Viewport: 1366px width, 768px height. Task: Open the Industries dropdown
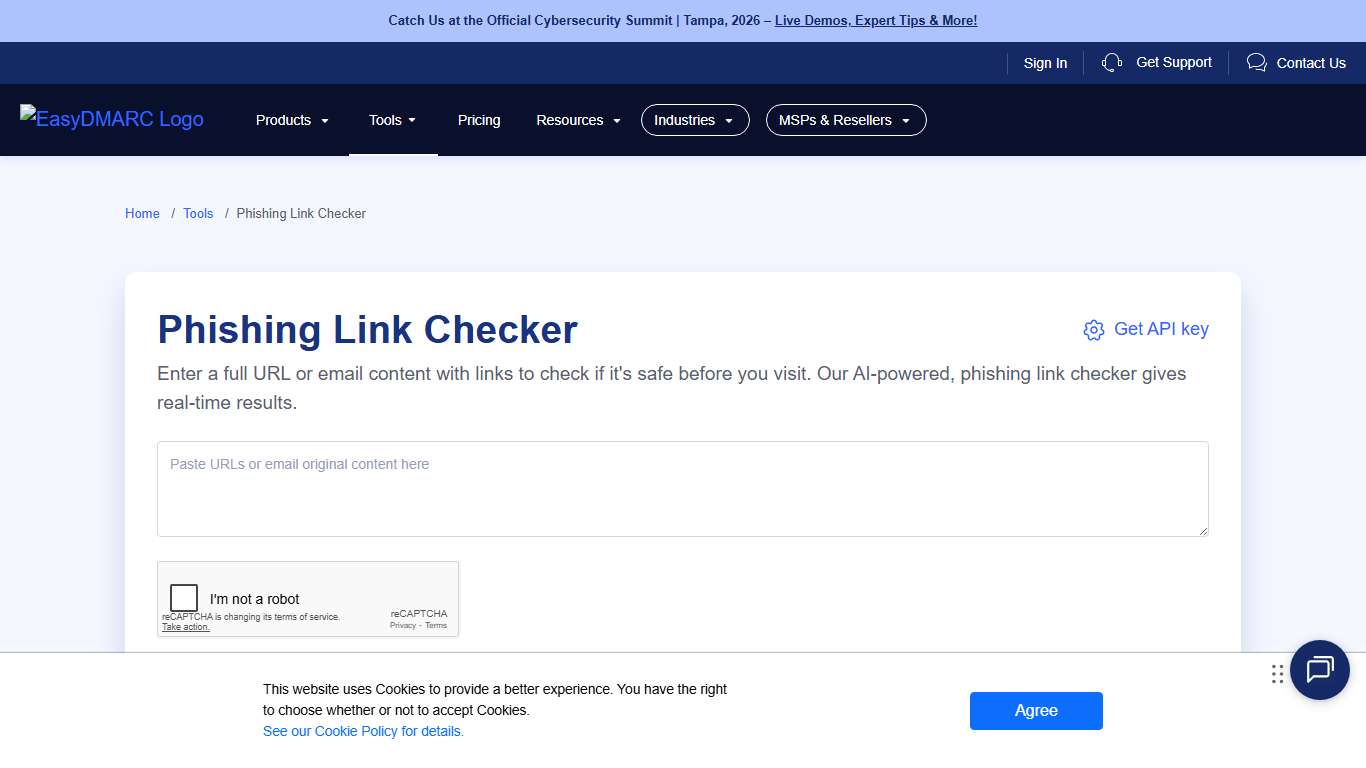click(x=694, y=120)
